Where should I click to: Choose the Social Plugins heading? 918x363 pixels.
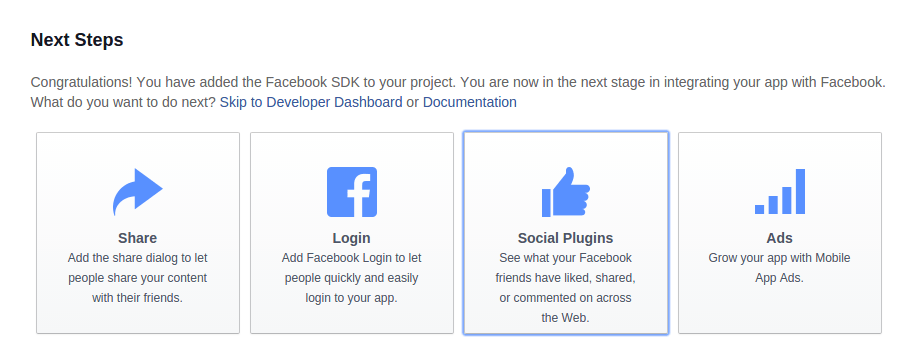click(x=566, y=238)
